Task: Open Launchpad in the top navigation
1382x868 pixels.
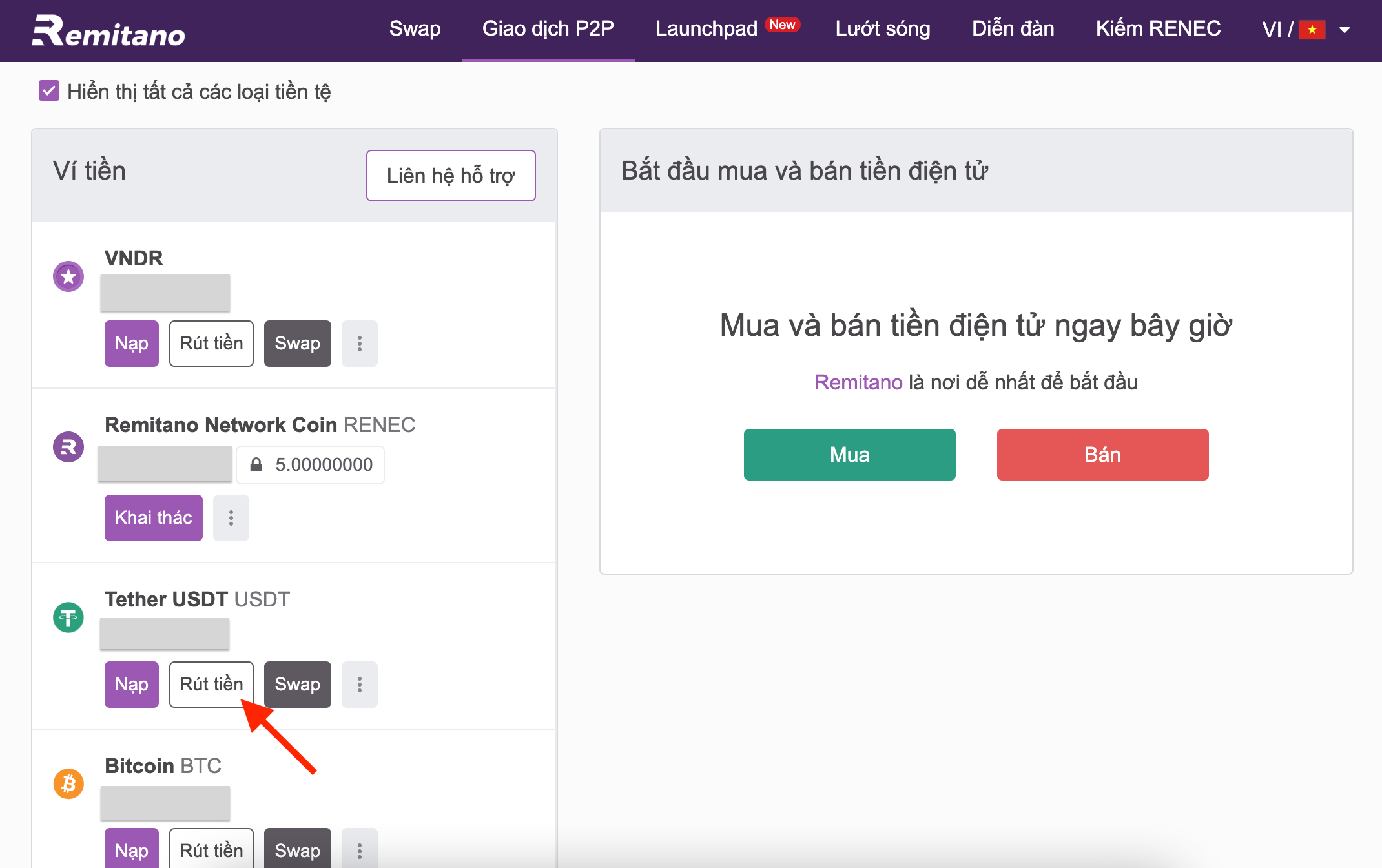Action: tap(706, 29)
